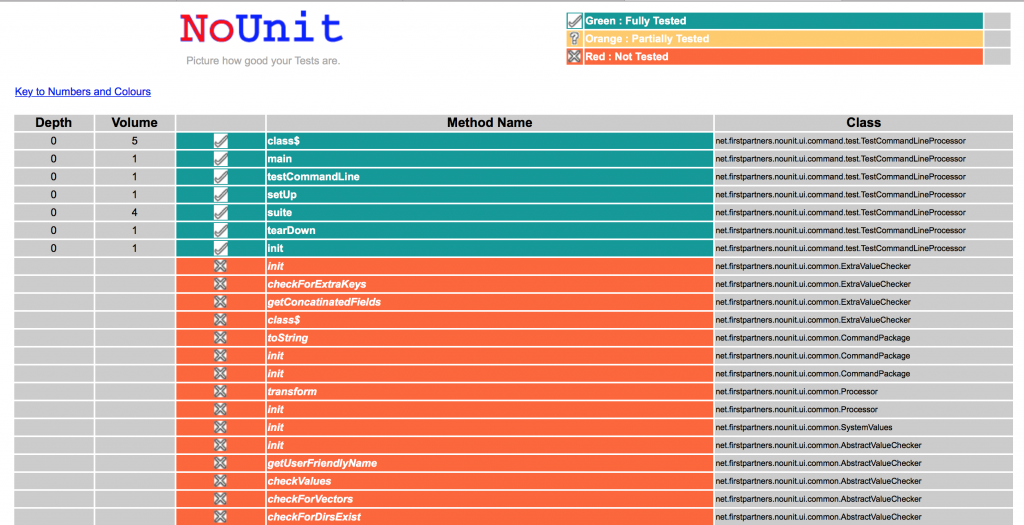Select the Green : Fully Tested legend bar
The image size is (1024, 525).
point(783,21)
